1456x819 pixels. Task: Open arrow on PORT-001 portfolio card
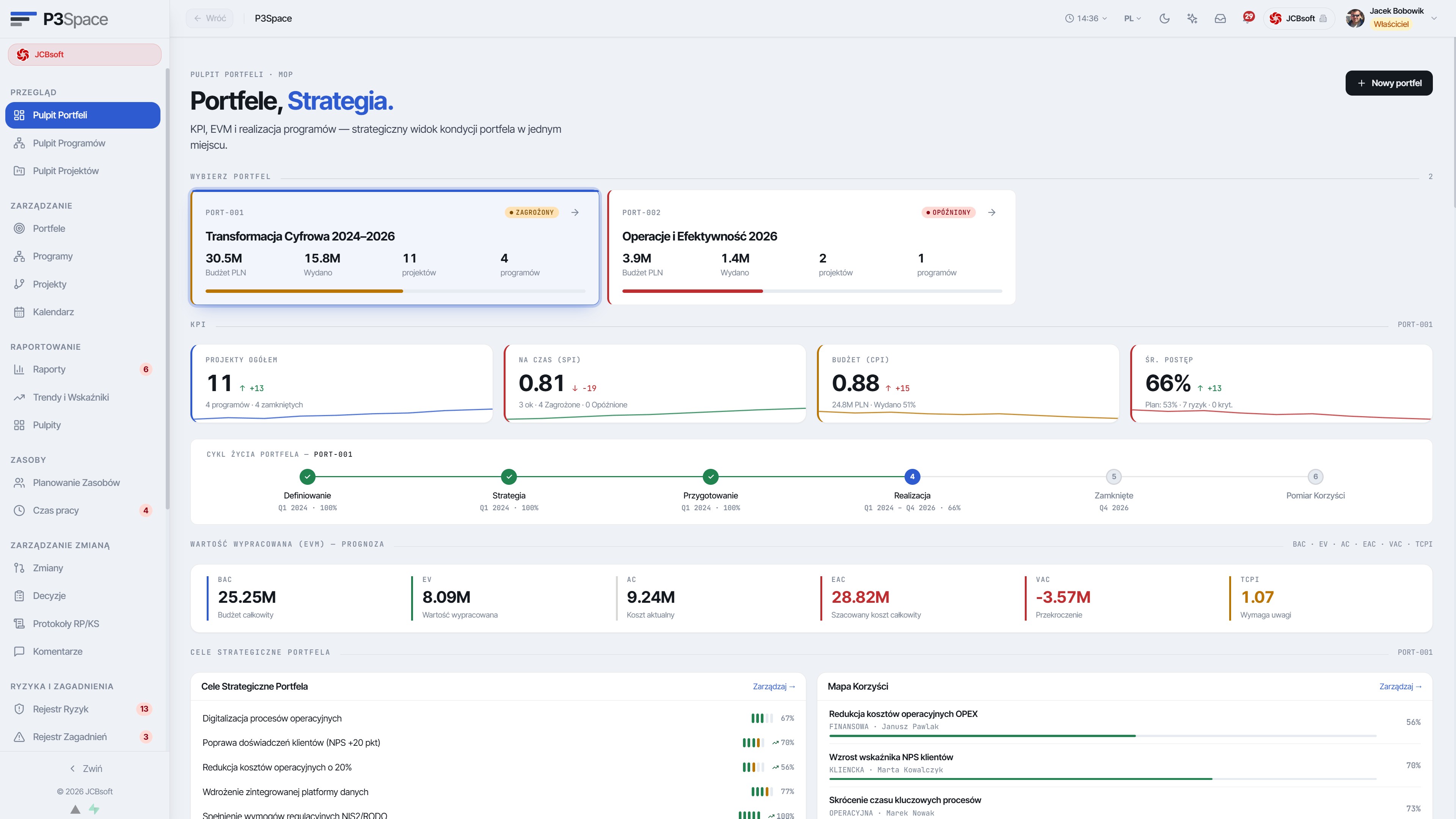pyautogui.click(x=575, y=212)
